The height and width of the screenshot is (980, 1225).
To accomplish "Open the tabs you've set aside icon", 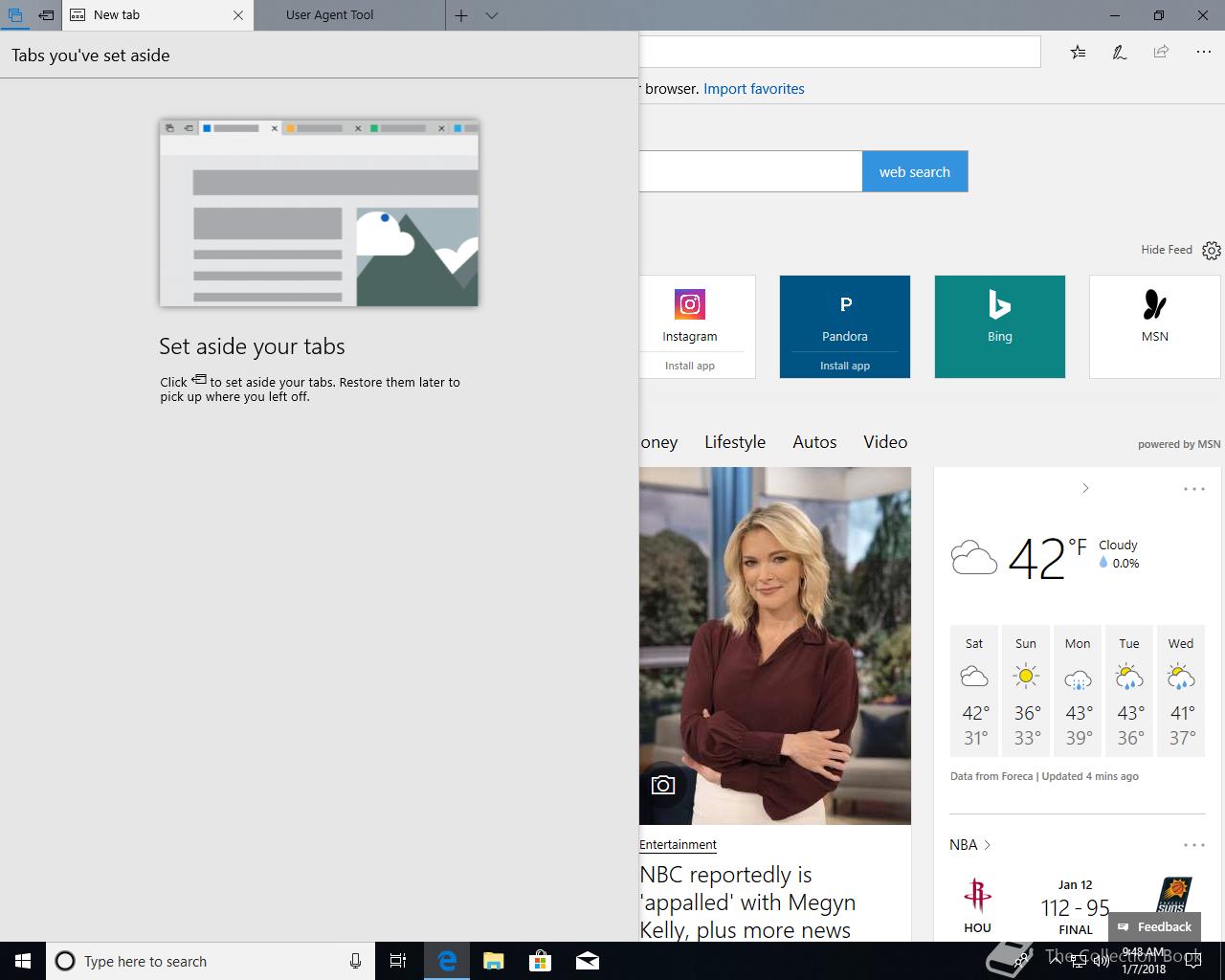I will pyautogui.click(x=14, y=15).
